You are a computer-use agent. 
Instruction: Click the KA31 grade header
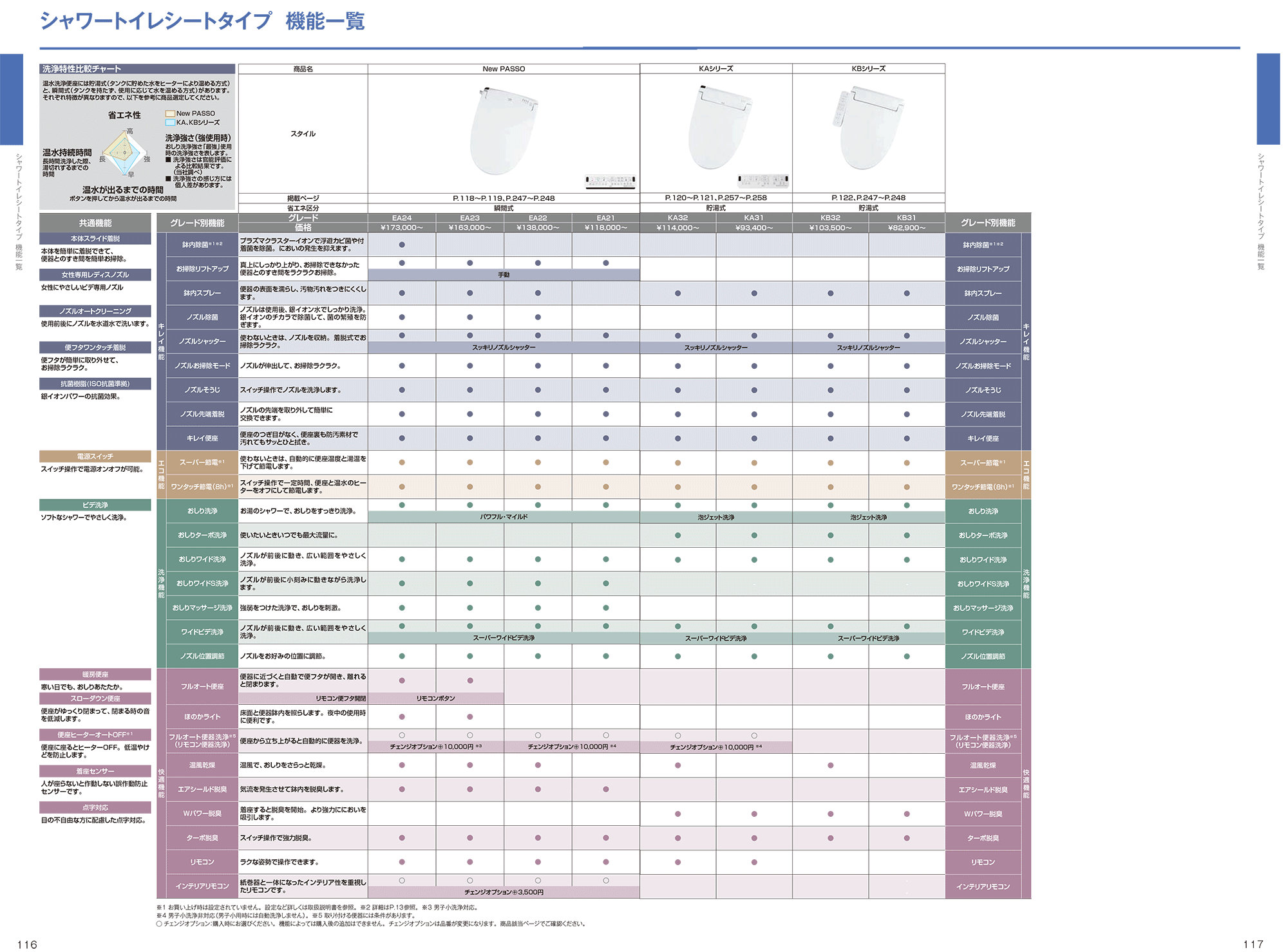[x=754, y=218]
